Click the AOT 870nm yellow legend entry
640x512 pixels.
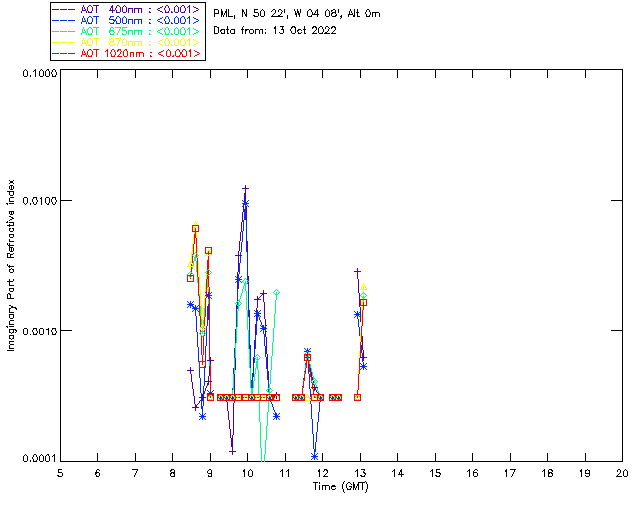[x=127, y=42]
